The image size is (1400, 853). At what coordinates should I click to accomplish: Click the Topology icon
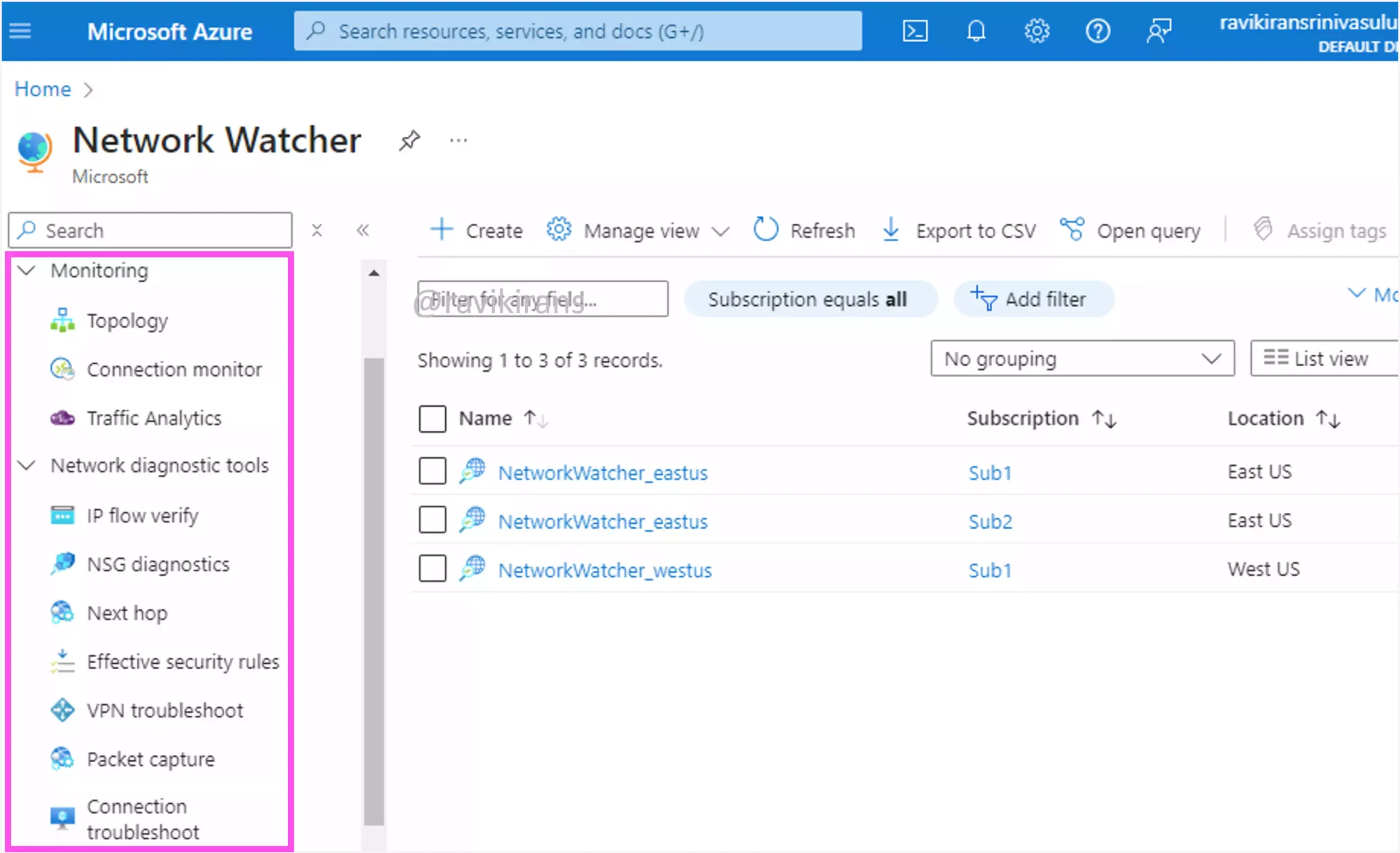pos(62,320)
